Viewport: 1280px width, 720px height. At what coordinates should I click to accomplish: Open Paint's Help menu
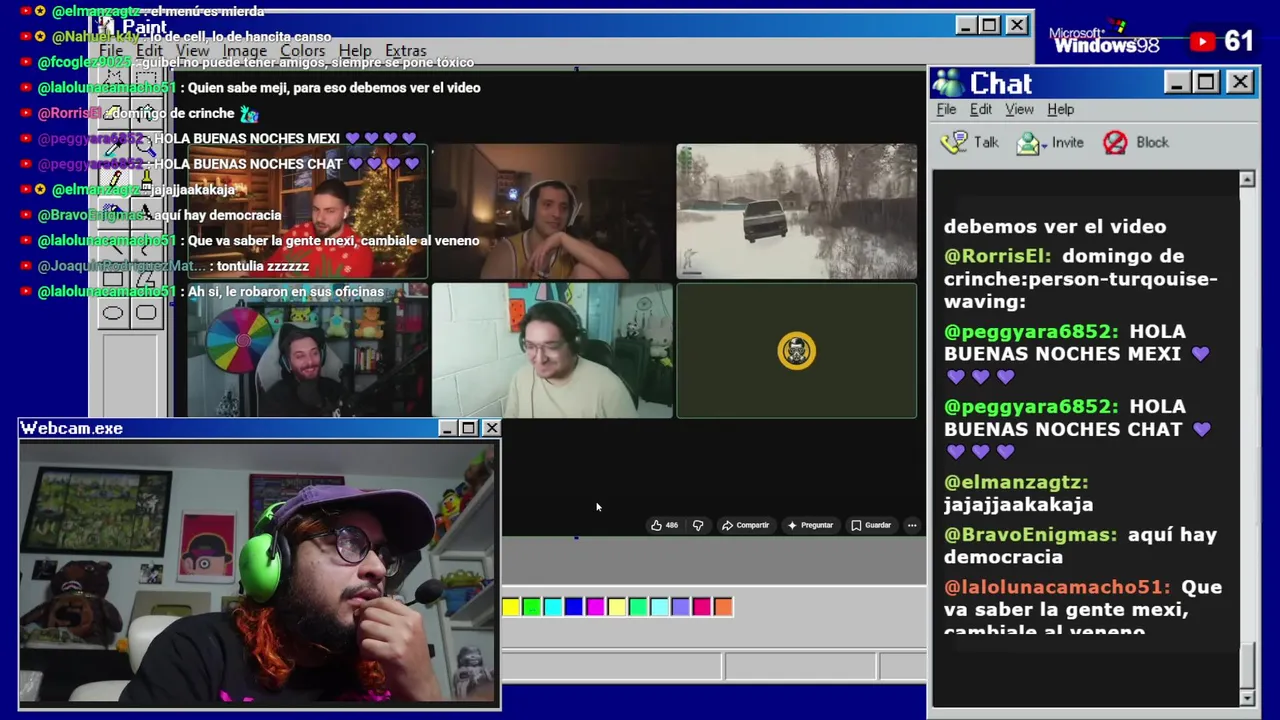(x=355, y=51)
